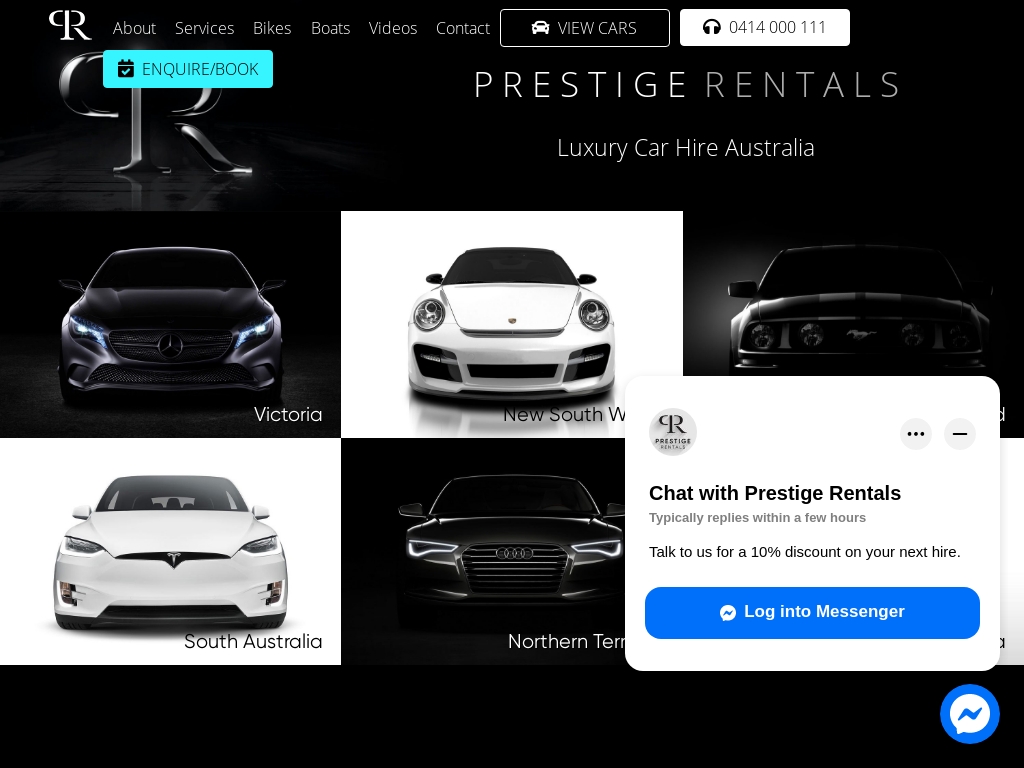
Task: Open chat options three-dot menu
Action: tap(916, 434)
